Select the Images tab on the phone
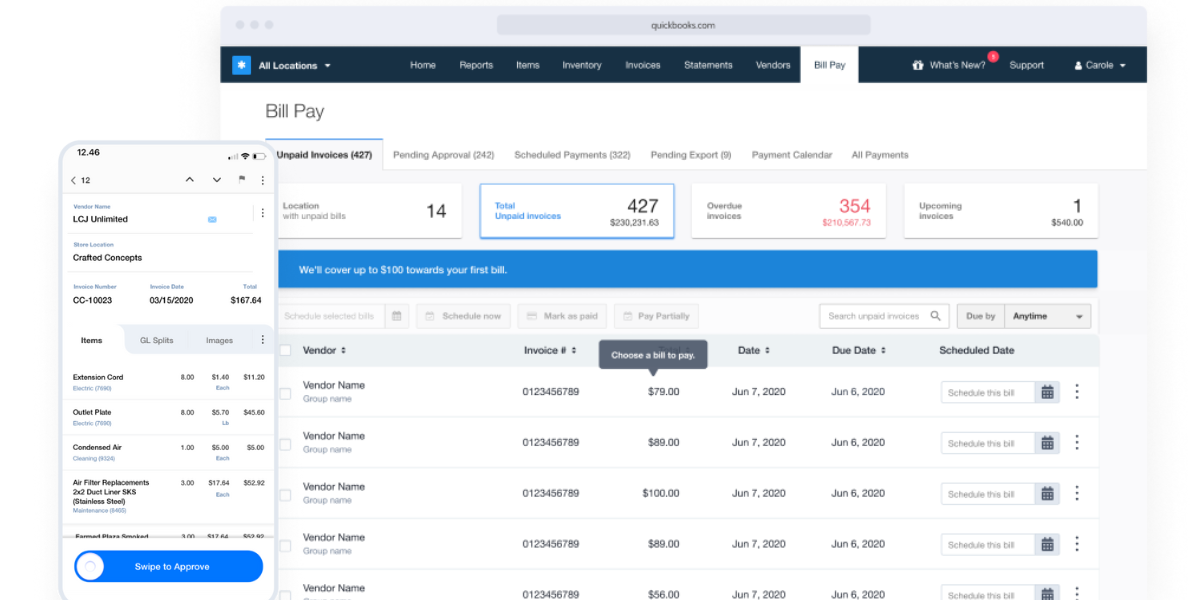This screenshot has width=1200, height=600. pyautogui.click(x=219, y=340)
